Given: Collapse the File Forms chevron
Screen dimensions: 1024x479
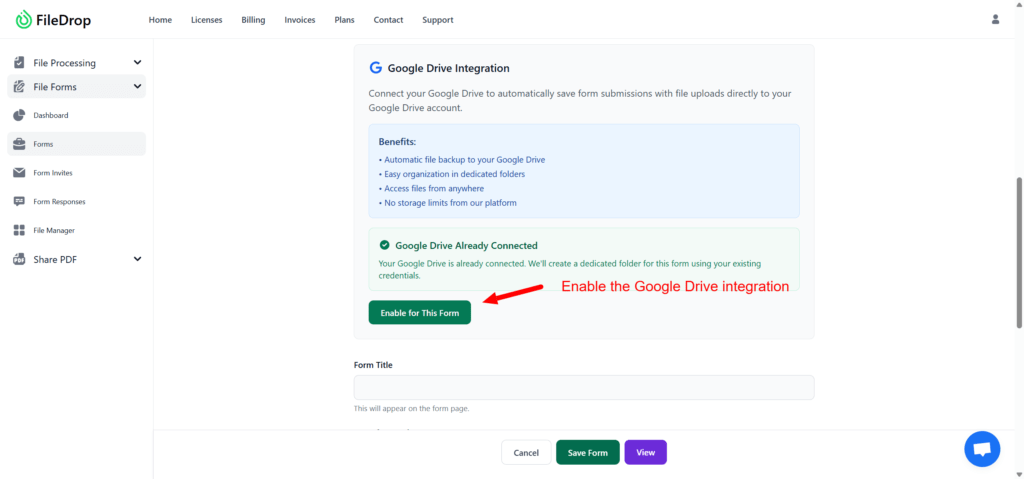Looking at the screenshot, I should (x=137, y=86).
